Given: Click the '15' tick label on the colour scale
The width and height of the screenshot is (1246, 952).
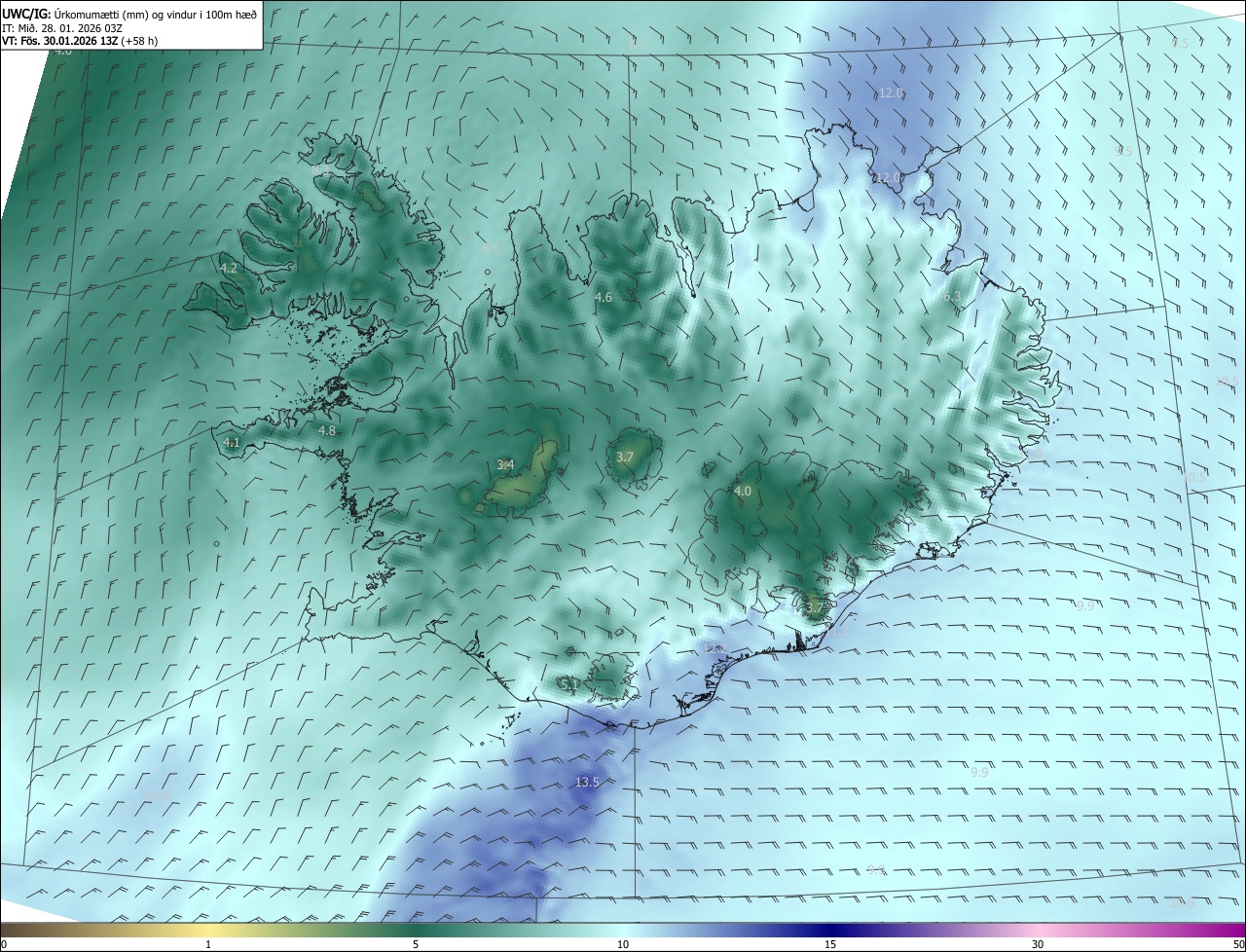Looking at the screenshot, I should coord(830,944).
